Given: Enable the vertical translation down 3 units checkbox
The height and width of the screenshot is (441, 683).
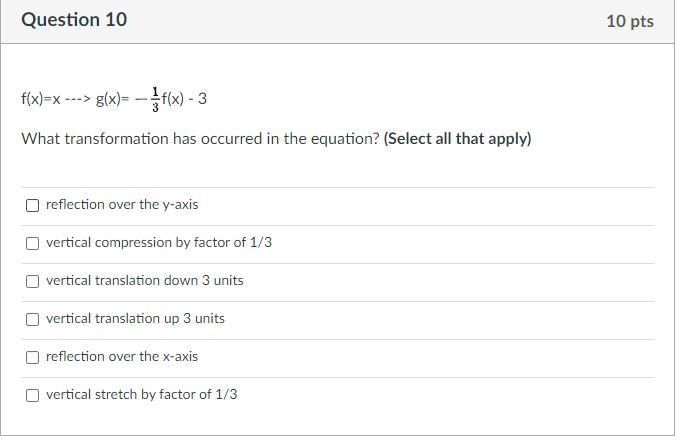Looking at the screenshot, I should pyautogui.click(x=33, y=281).
